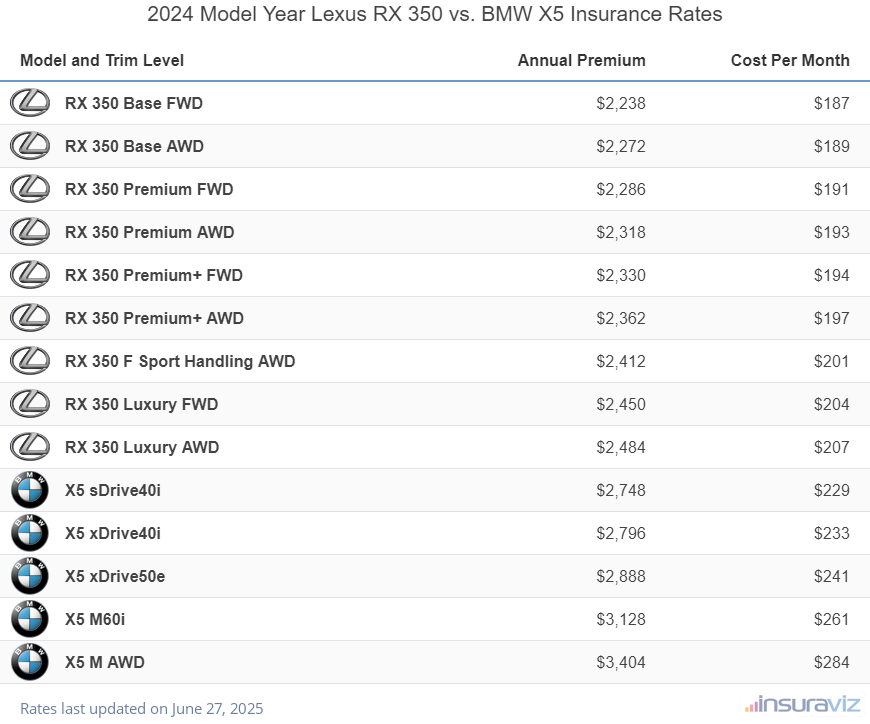Click the $2,412 annual premium value
The image size is (870, 724).
coord(621,361)
